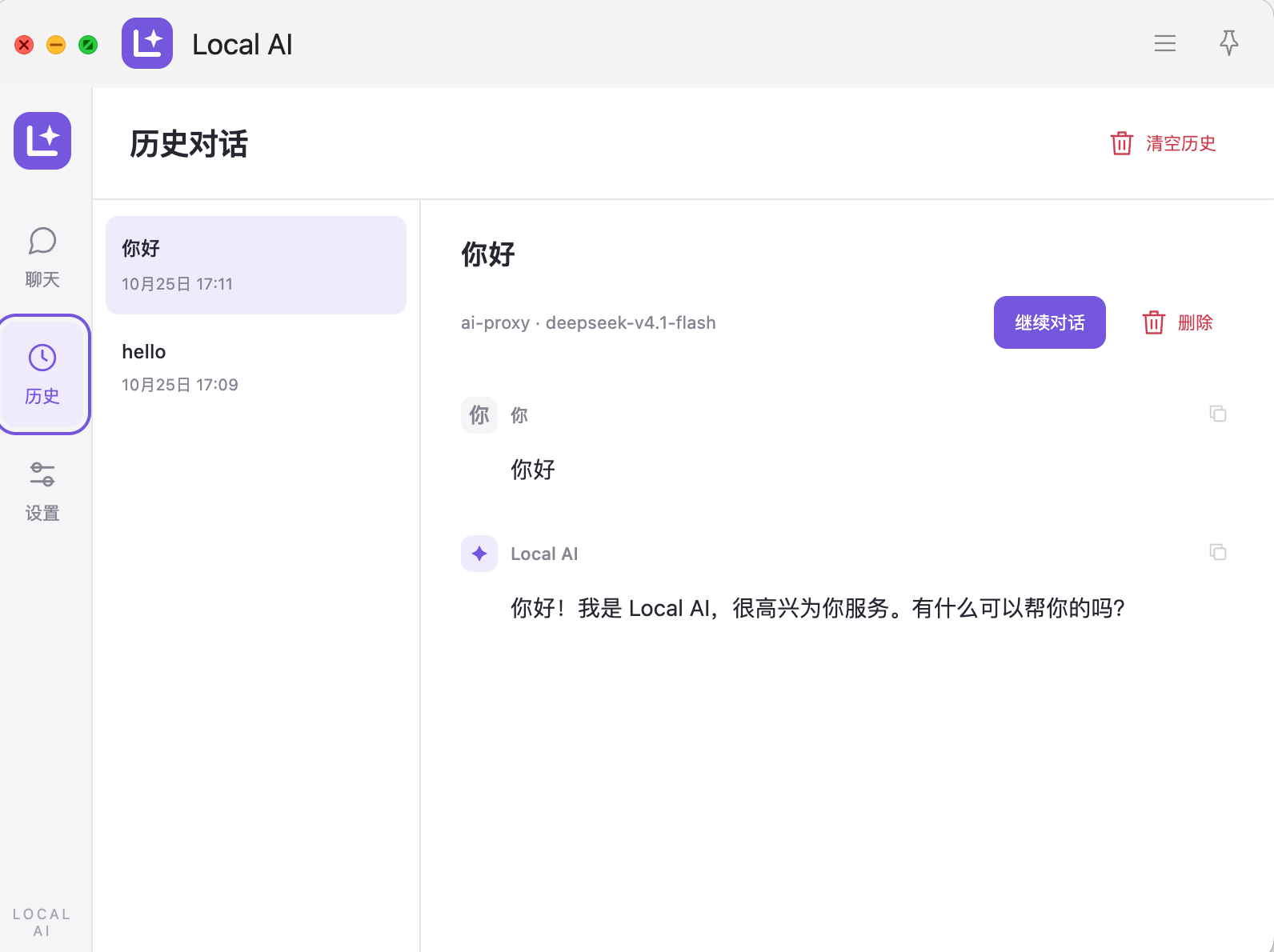Click the 你 user avatar
This screenshot has height=952, width=1274.
pyautogui.click(x=479, y=415)
